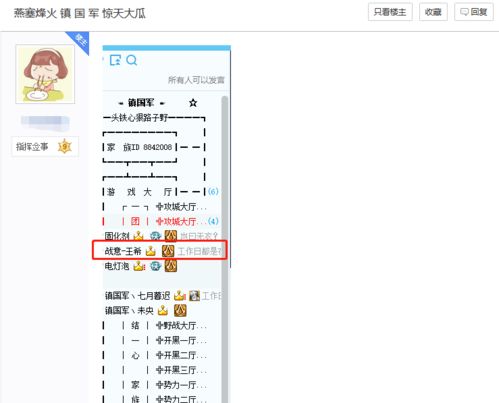Click the 只看楼主 button
The image size is (499, 403).
click(x=390, y=12)
